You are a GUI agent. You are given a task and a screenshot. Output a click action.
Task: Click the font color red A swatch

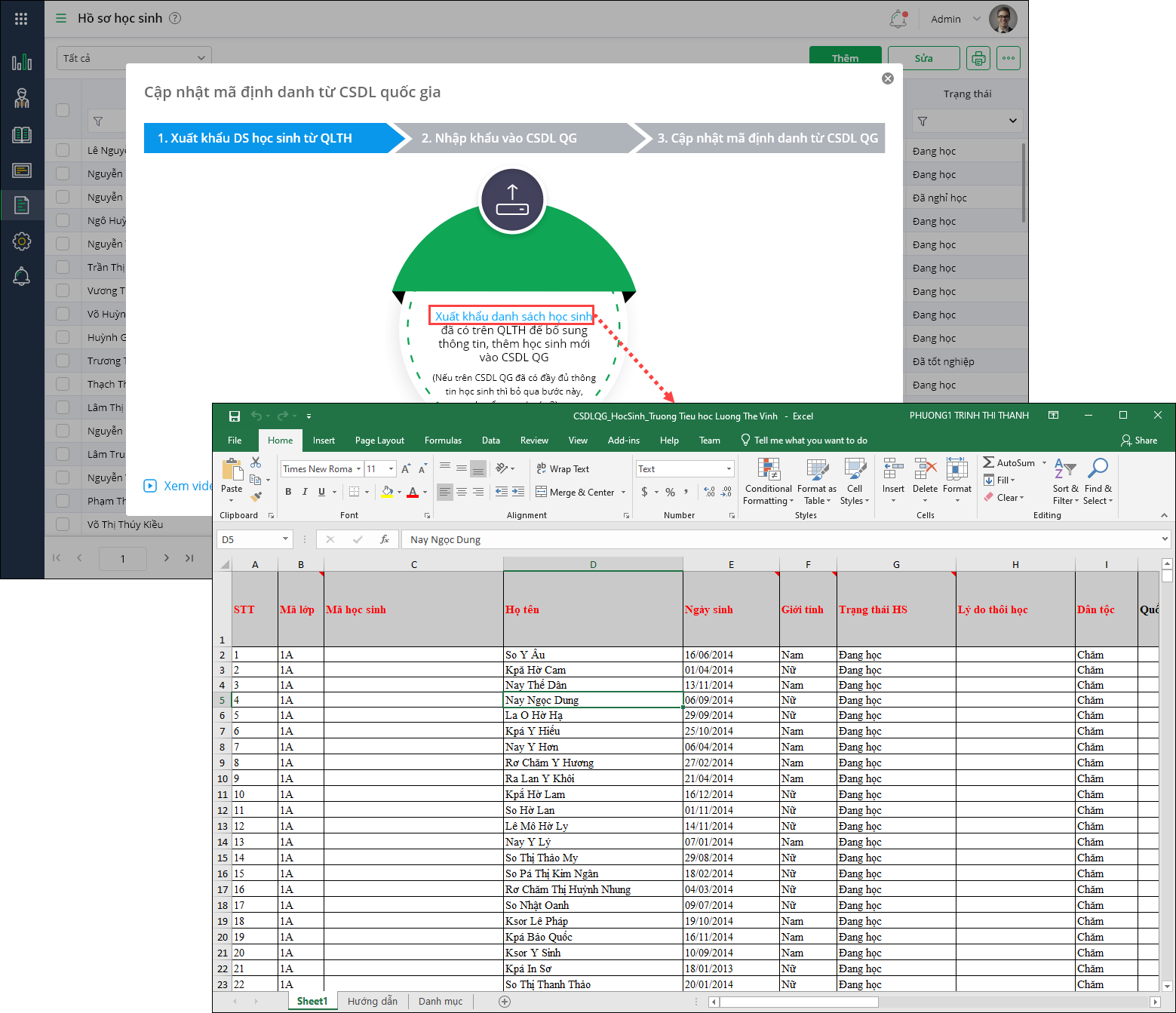tap(413, 492)
